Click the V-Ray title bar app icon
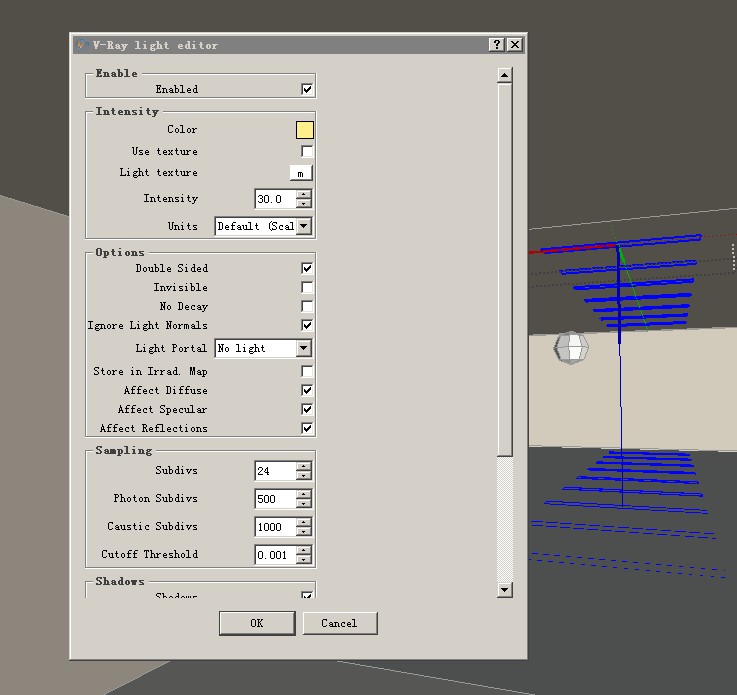The width and height of the screenshot is (737, 695). [x=82, y=45]
